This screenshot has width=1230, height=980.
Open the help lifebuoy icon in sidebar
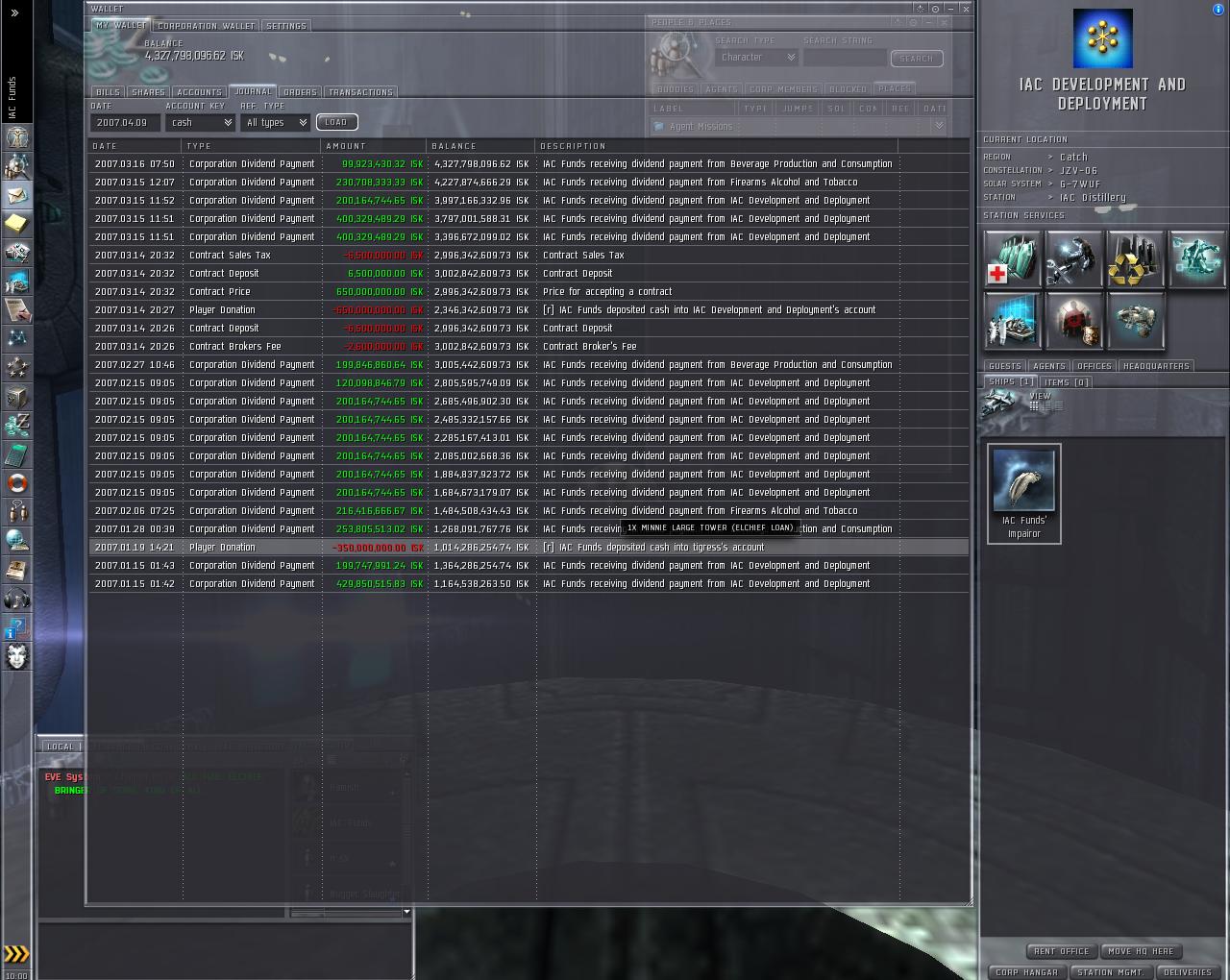click(17, 483)
